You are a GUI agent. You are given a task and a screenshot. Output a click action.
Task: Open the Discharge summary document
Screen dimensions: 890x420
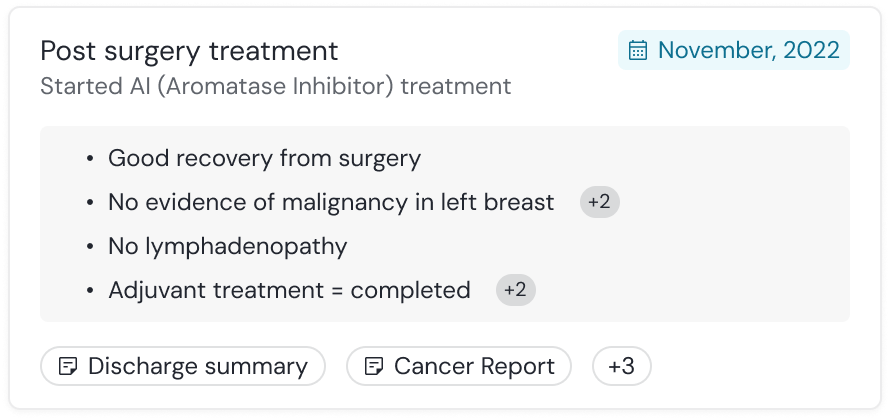[183, 366]
